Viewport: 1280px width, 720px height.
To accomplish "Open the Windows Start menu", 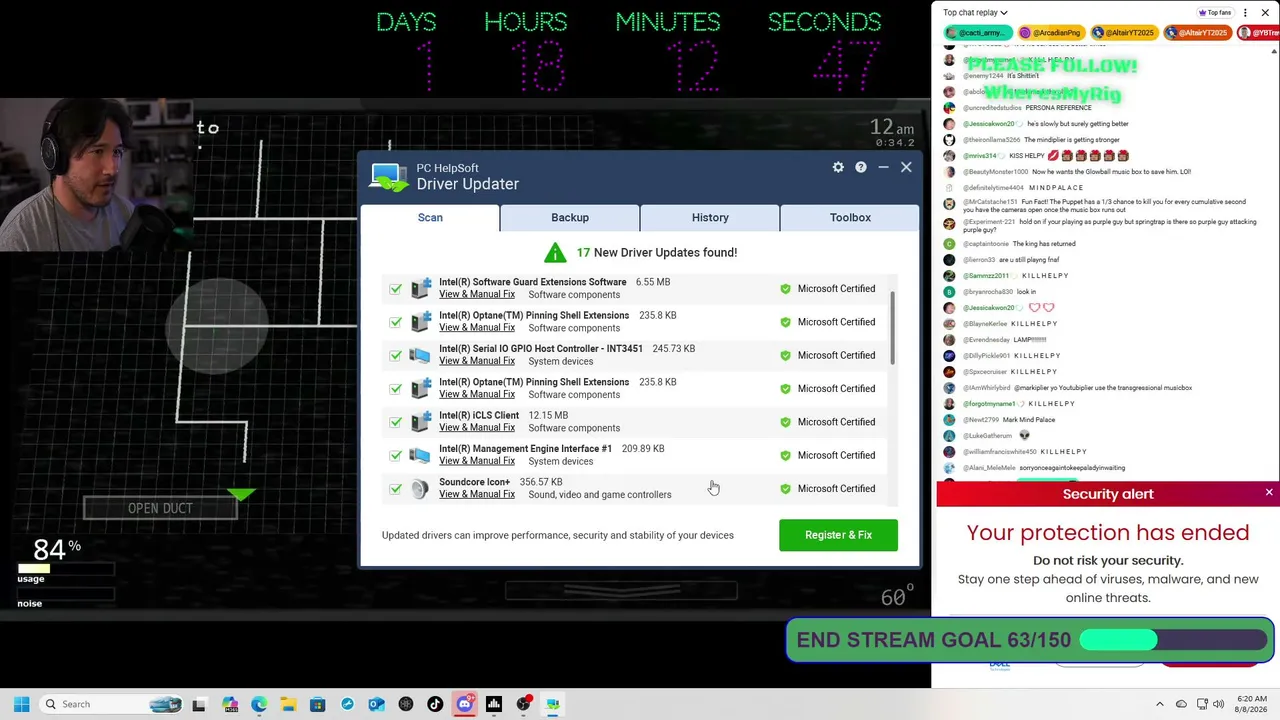I will pos(21,704).
